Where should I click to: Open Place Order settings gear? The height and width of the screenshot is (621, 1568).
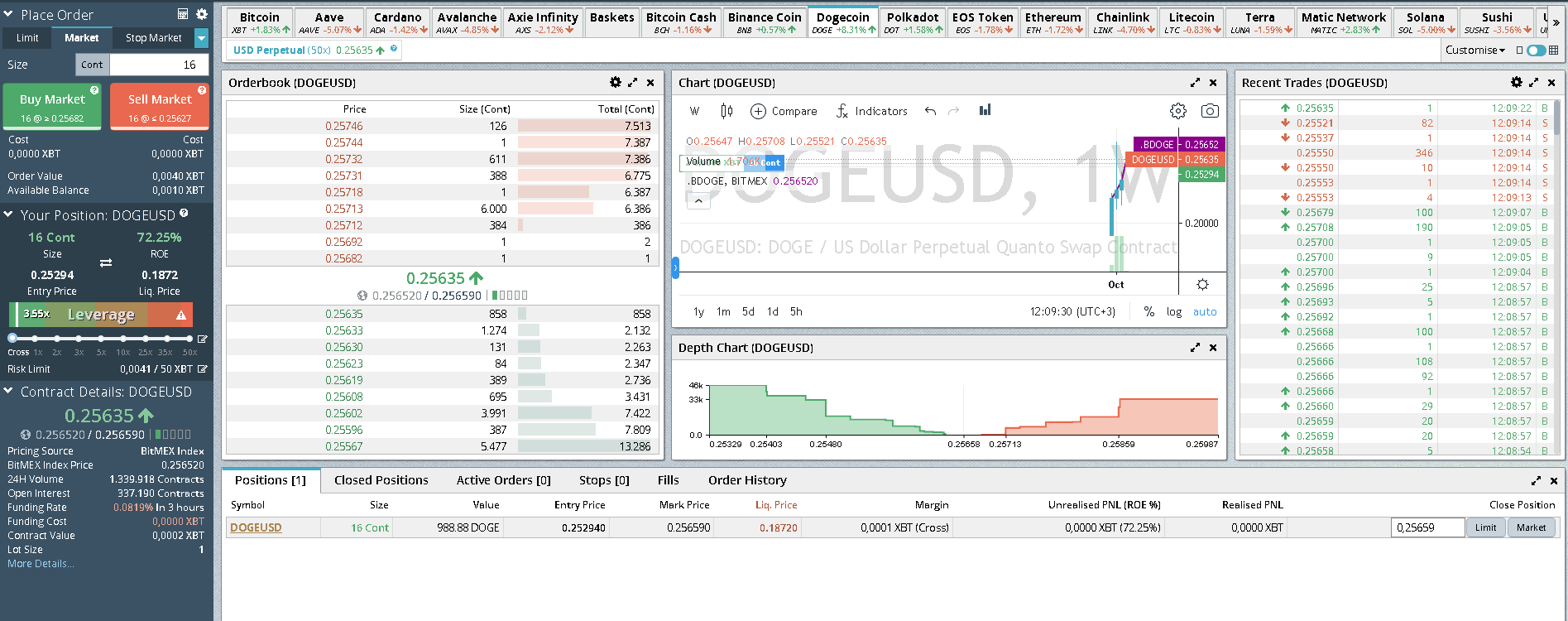pos(201,14)
